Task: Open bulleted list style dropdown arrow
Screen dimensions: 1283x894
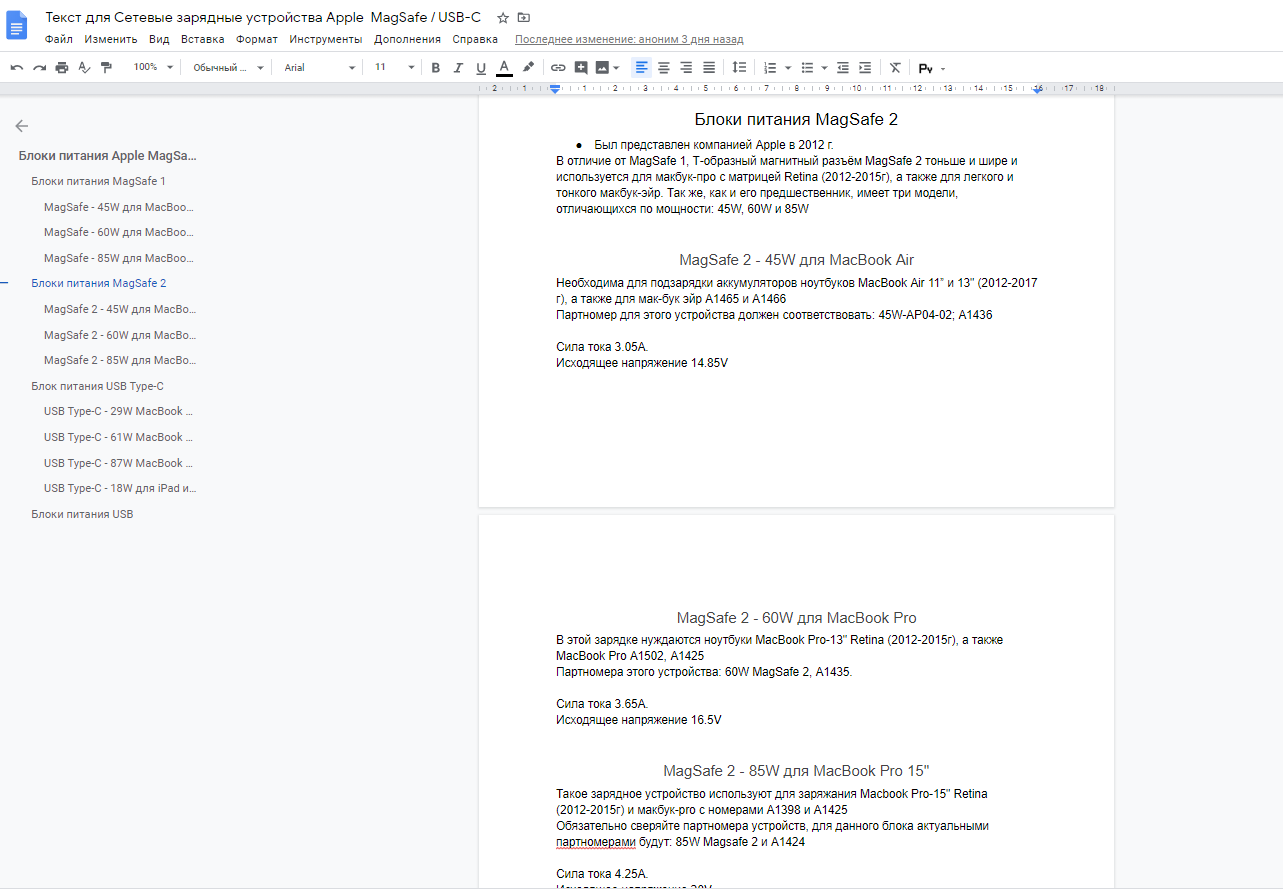Action: click(x=824, y=68)
